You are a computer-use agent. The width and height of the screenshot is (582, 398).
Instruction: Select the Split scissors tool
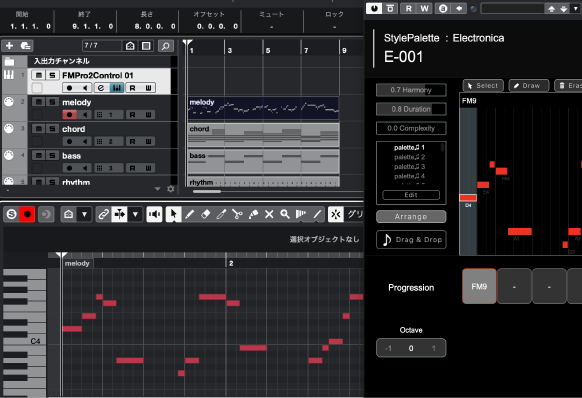237,214
